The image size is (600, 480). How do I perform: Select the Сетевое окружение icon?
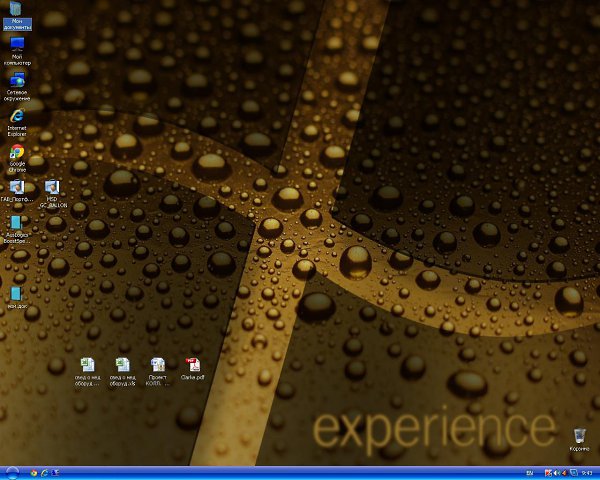(16, 80)
